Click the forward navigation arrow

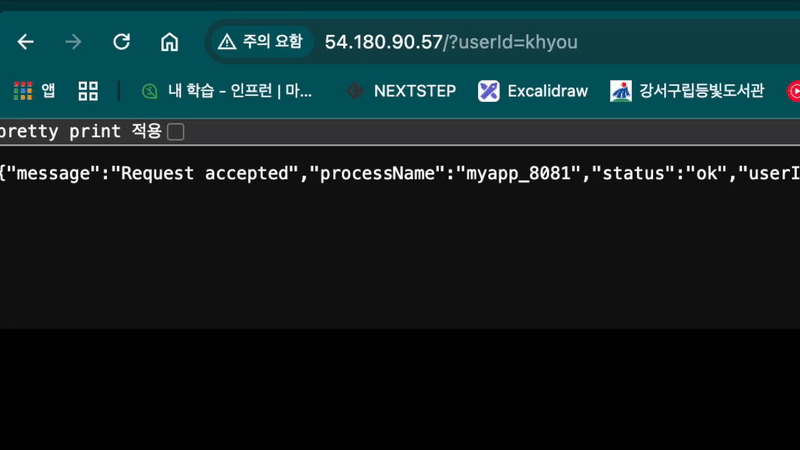pyautogui.click(x=73, y=42)
